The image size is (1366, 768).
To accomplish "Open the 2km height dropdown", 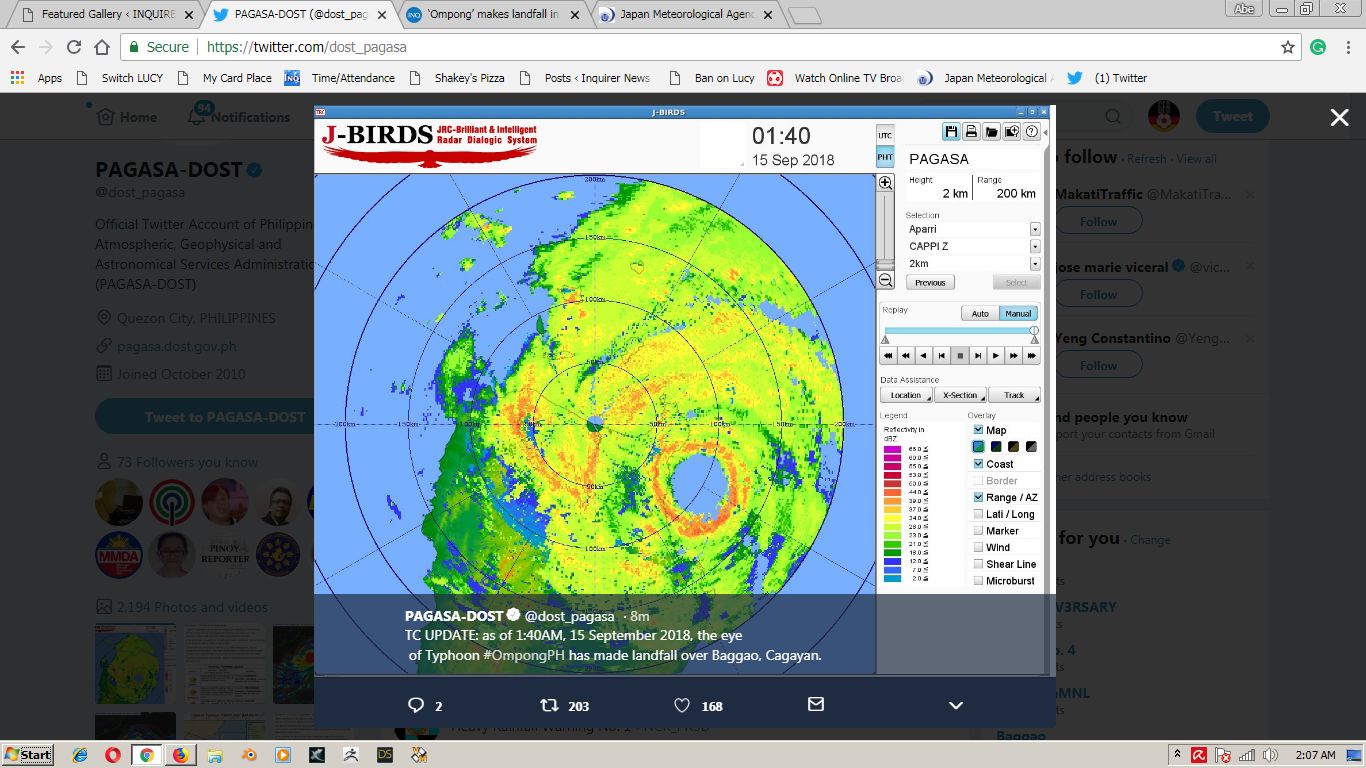I will pyautogui.click(x=1036, y=263).
